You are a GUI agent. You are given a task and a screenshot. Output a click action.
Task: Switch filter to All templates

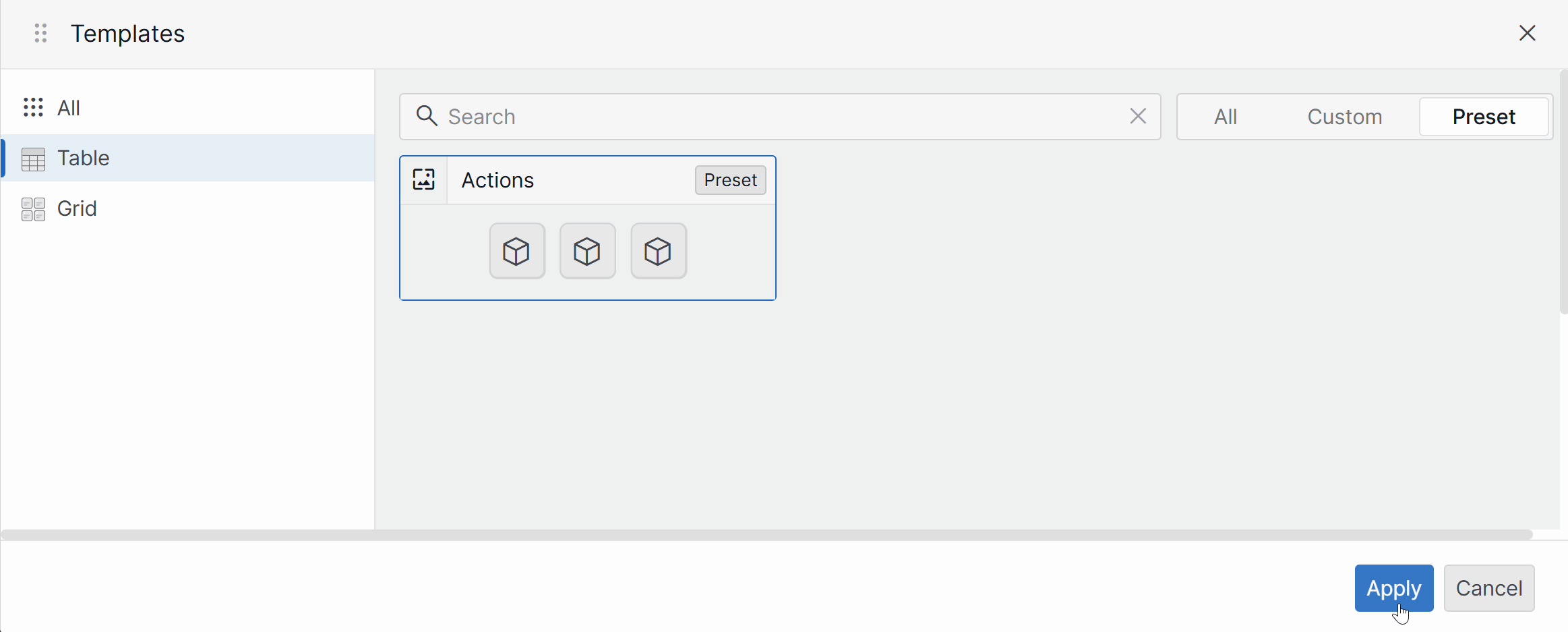coord(1225,117)
